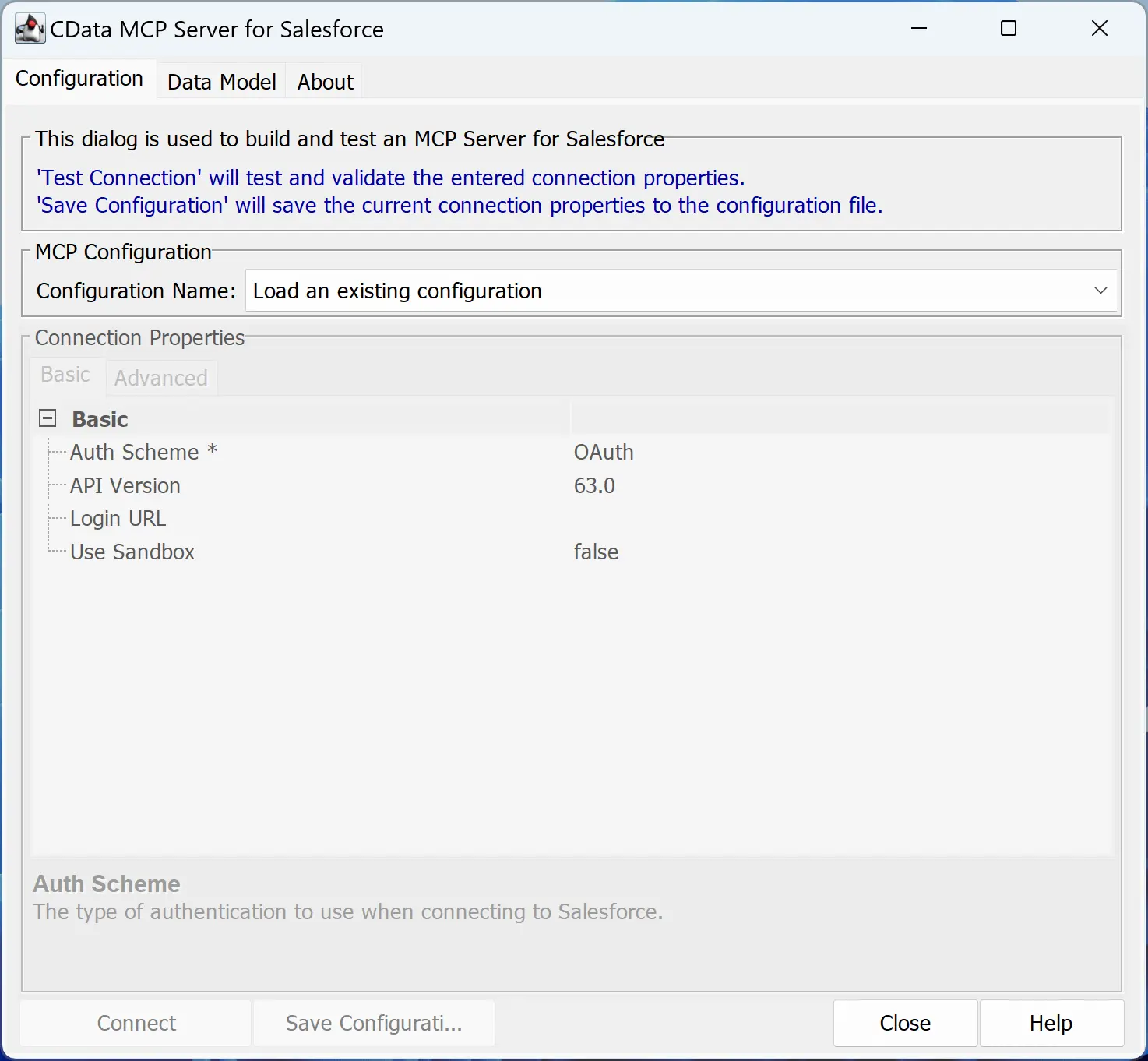Click the Login URL property row
Image resolution: width=1148 pixels, height=1061 pixels.
coord(118,518)
